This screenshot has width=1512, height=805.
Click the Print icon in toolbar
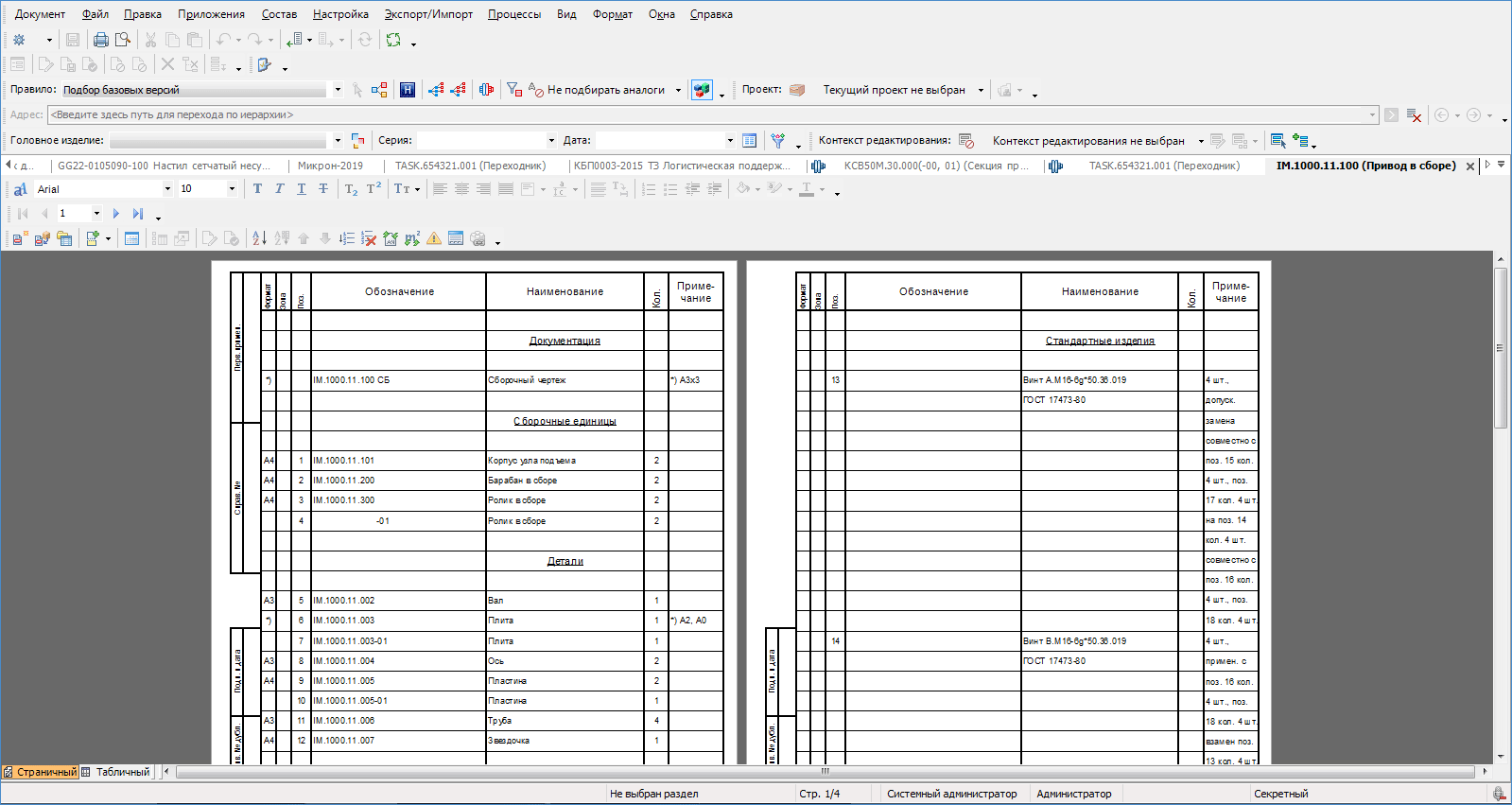tap(100, 40)
